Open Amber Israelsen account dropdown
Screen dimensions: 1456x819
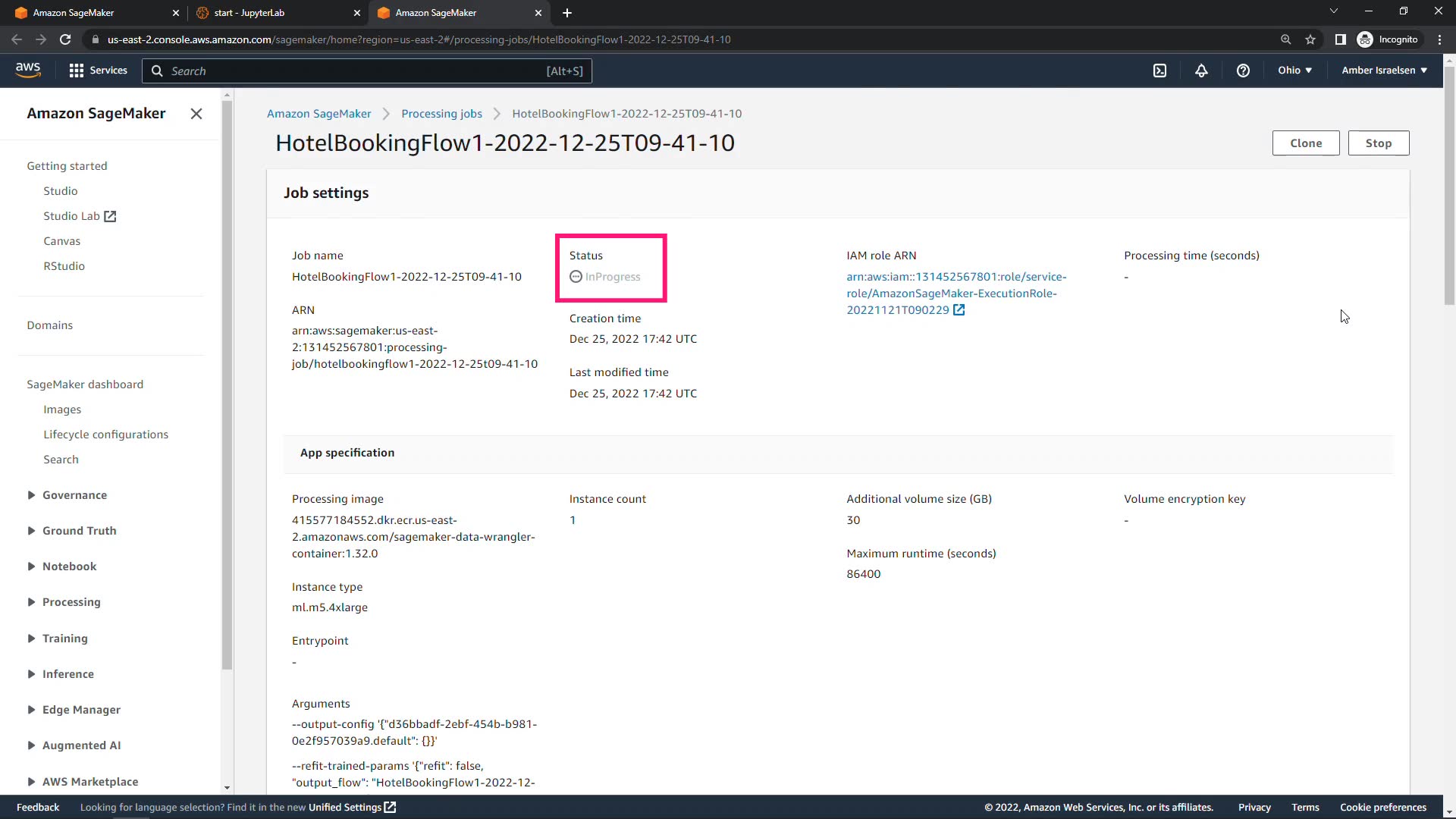pyautogui.click(x=1384, y=71)
